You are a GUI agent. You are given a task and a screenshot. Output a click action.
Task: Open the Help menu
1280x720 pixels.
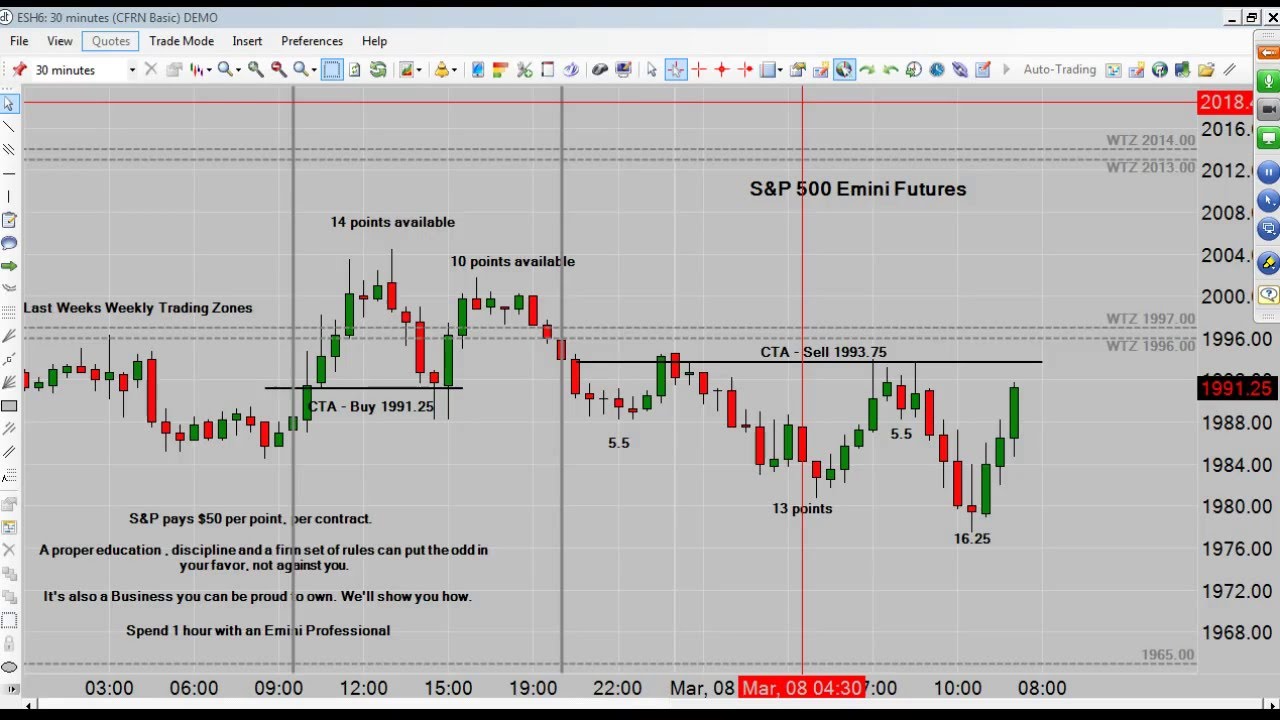[374, 41]
